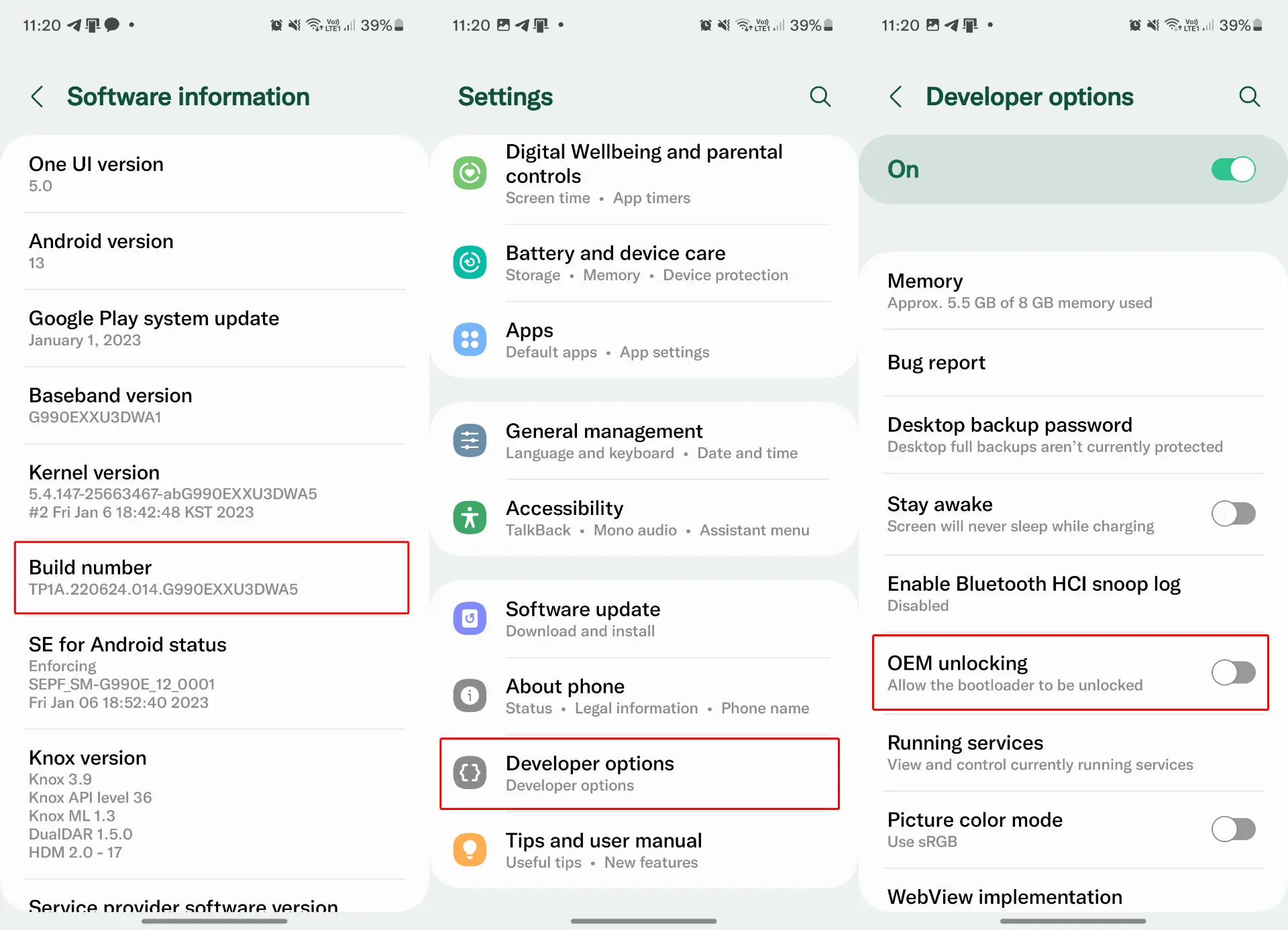Open General management
The width and height of the screenshot is (1288, 930).
[x=643, y=441]
